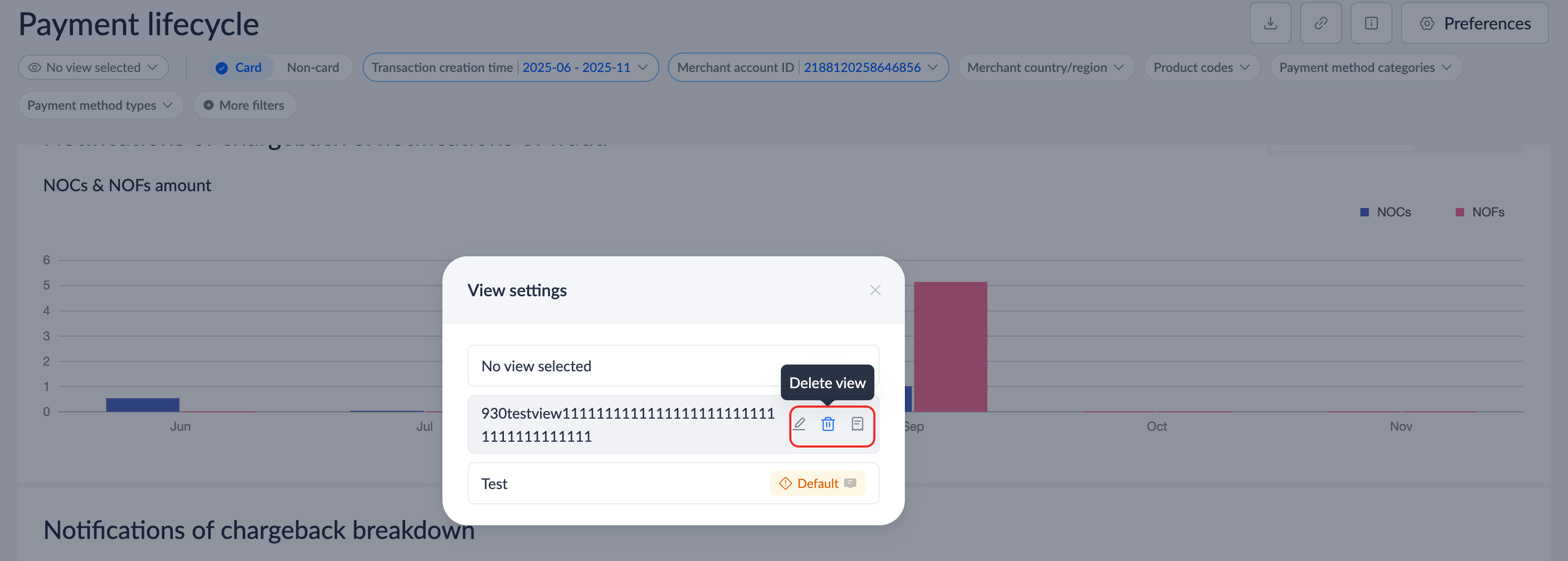Click the download icon in the page header
Viewport: 1568px width, 561px height.
click(x=1270, y=23)
